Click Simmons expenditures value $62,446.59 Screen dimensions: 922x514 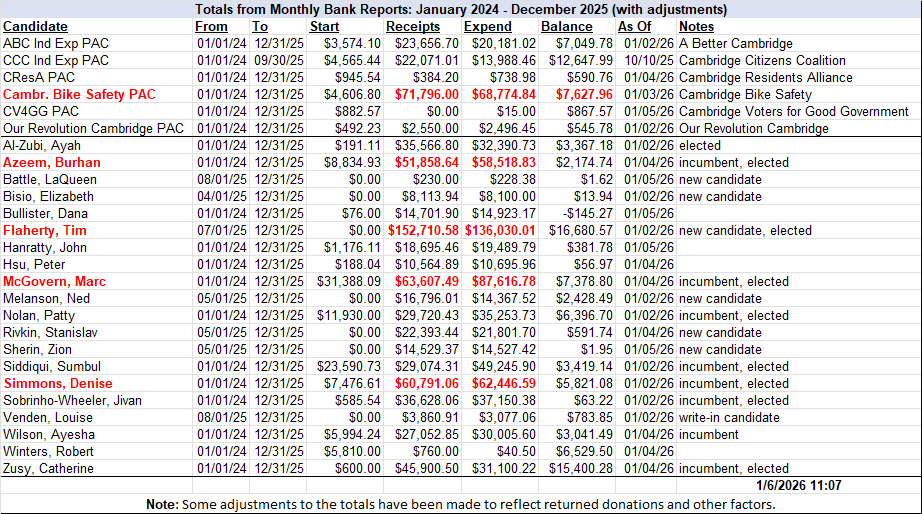[x=504, y=385]
